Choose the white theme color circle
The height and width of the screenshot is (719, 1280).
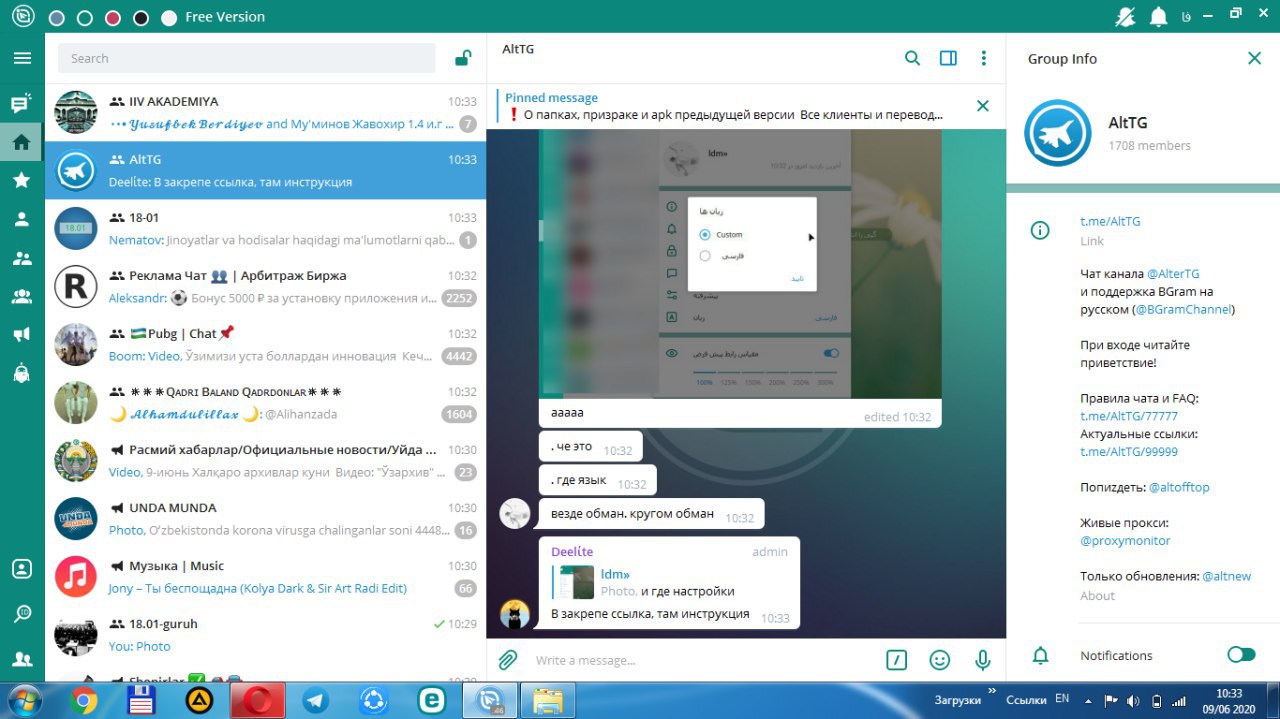click(x=169, y=17)
